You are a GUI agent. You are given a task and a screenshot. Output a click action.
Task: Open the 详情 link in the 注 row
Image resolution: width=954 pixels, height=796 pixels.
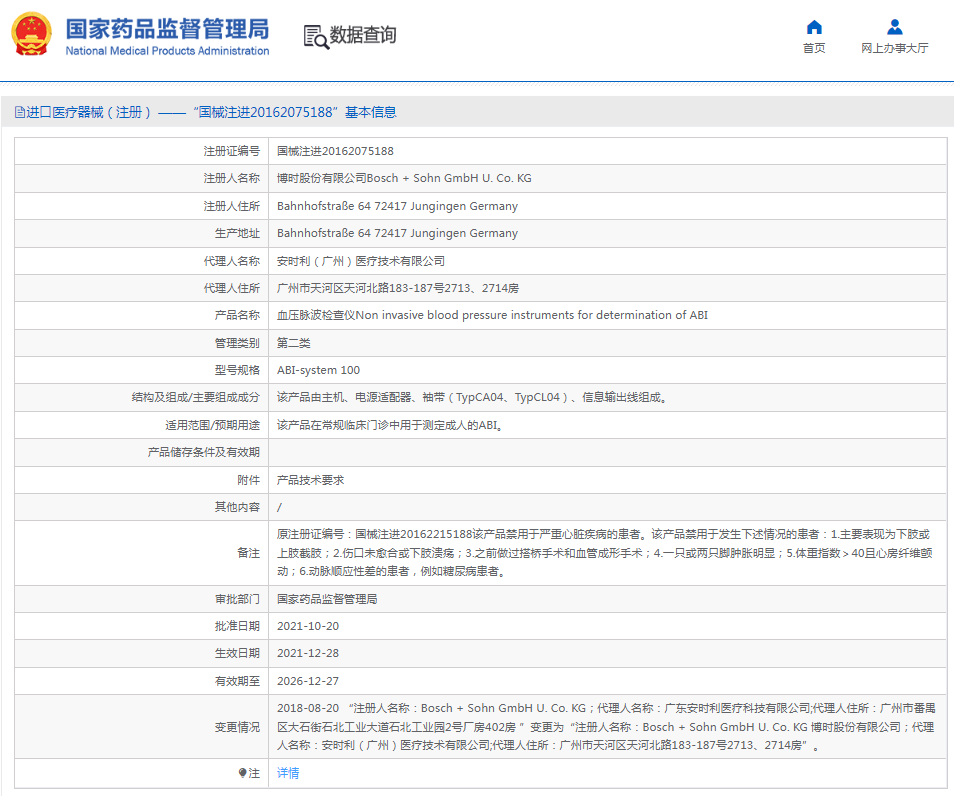point(288,773)
